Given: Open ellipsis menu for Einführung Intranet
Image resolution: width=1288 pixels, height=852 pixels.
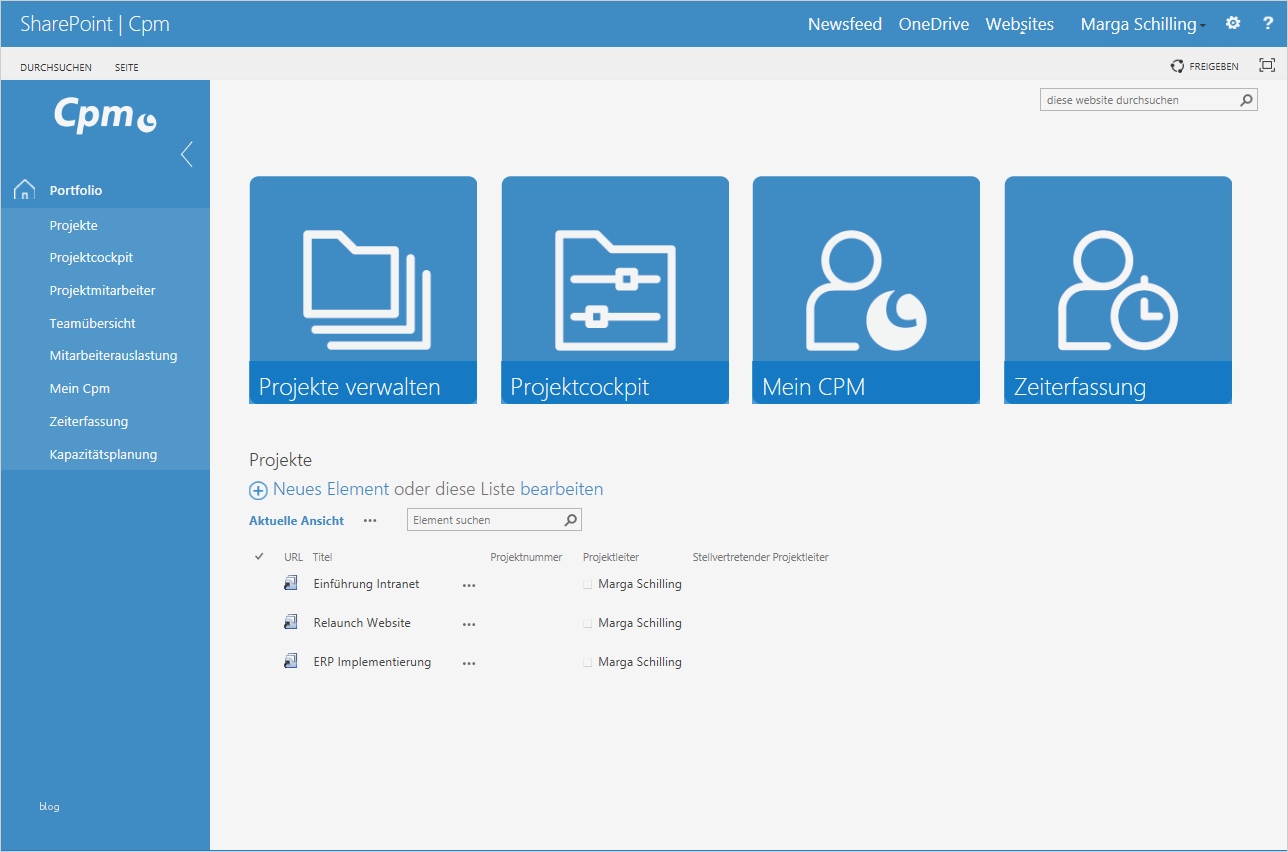Looking at the screenshot, I should coord(469,586).
